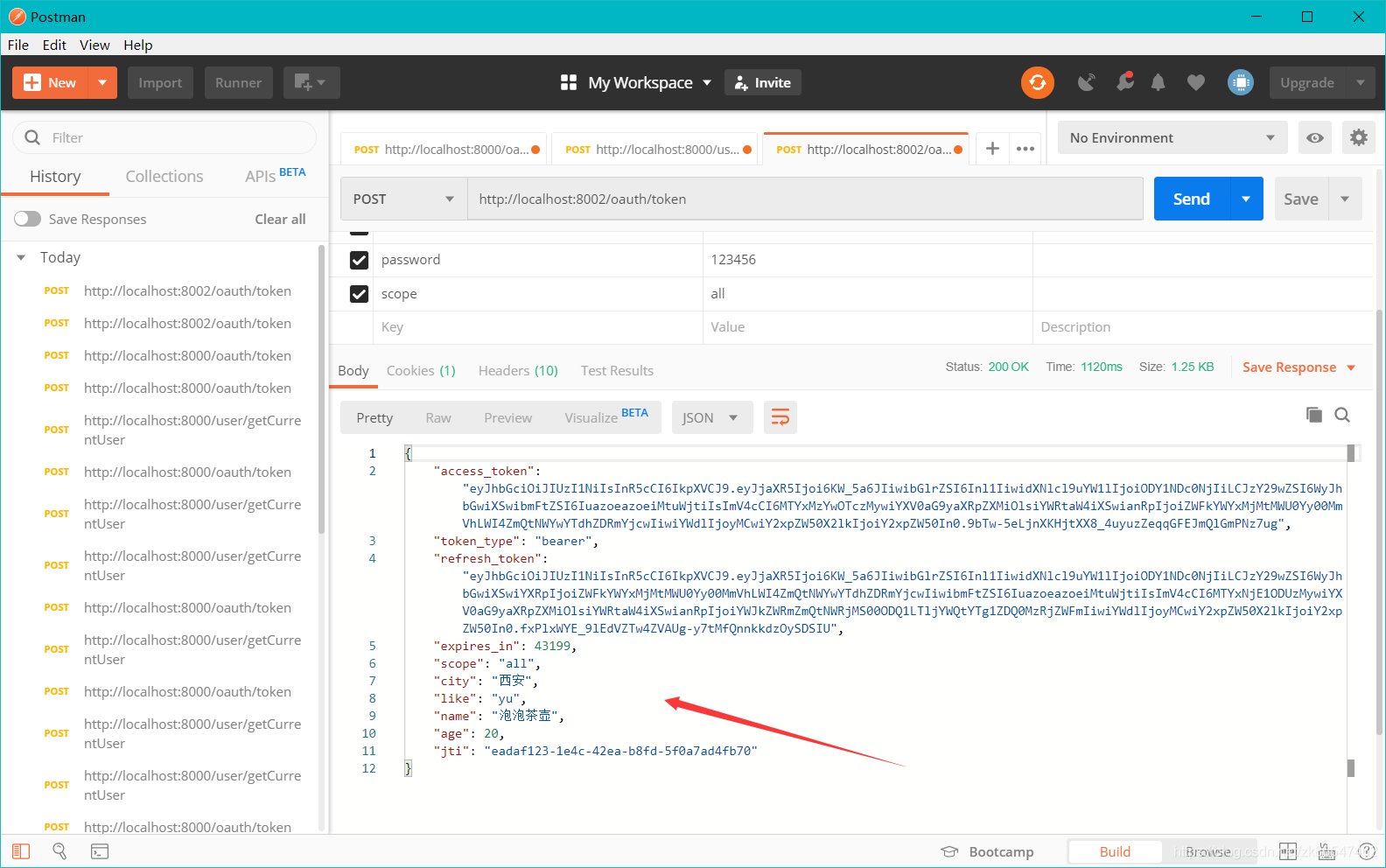Open the No Environment dropdown
This screenshot has height=868, width=1386.
pos(1172,137)
